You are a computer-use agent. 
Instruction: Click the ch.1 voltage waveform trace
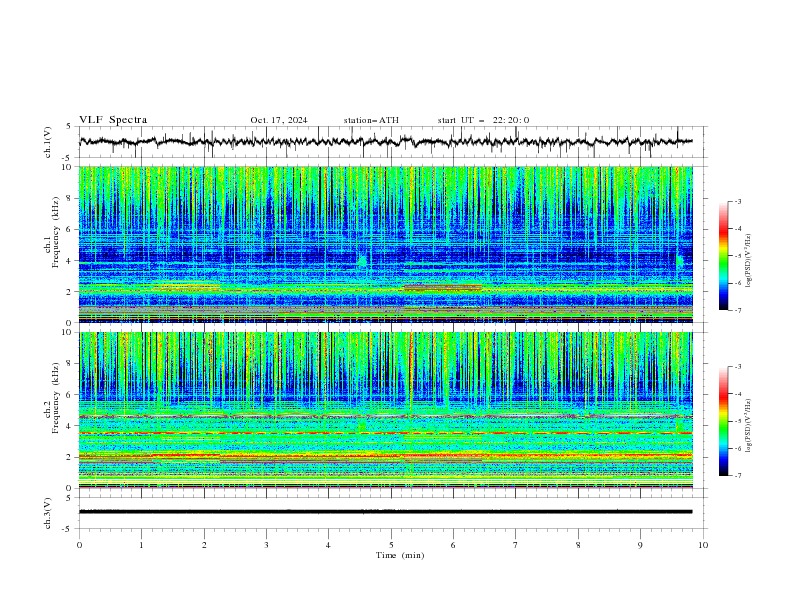point(385,141)
